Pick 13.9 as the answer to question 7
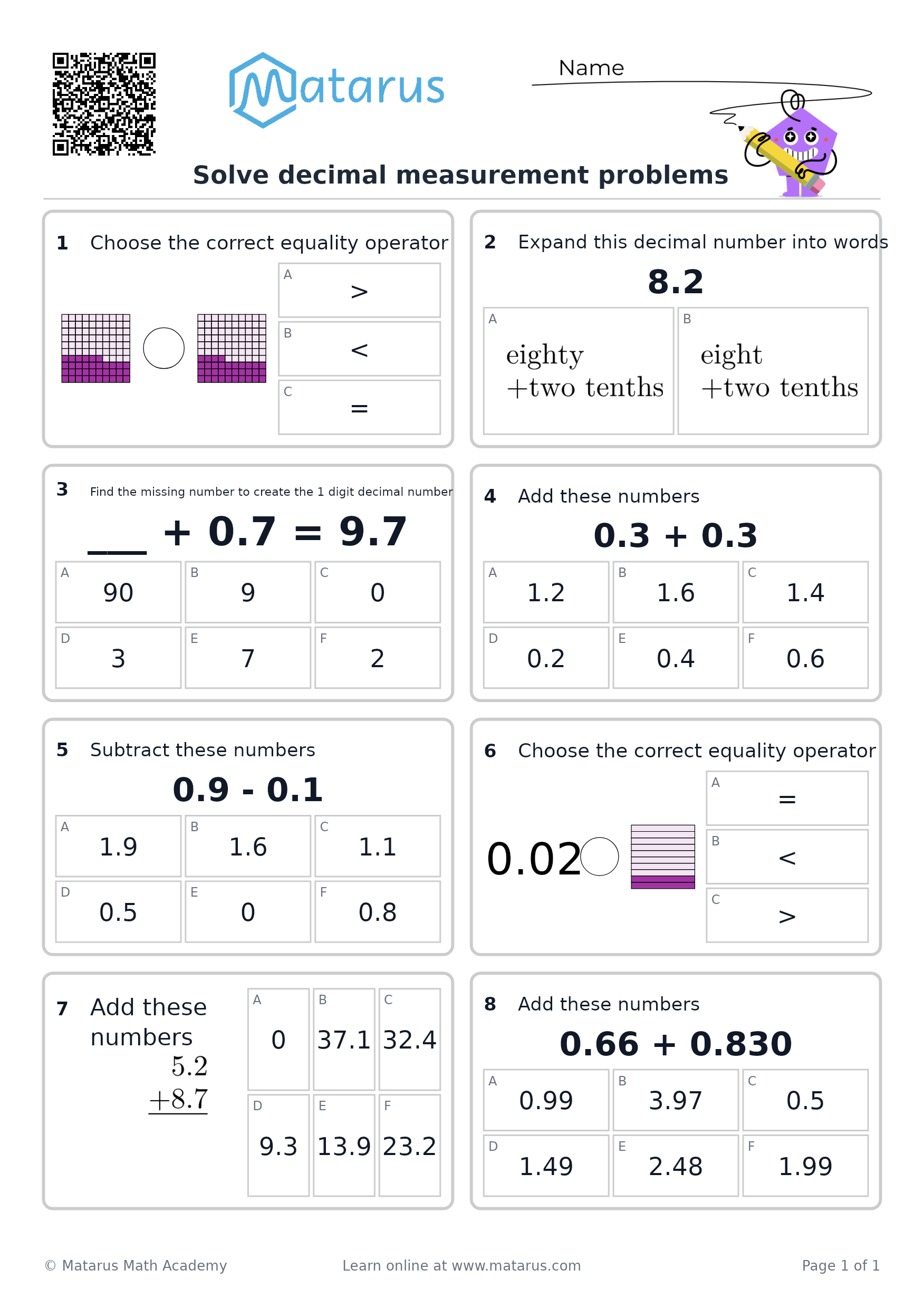This screenshot has width=924, height=1308. click(x=343, y=1145)
